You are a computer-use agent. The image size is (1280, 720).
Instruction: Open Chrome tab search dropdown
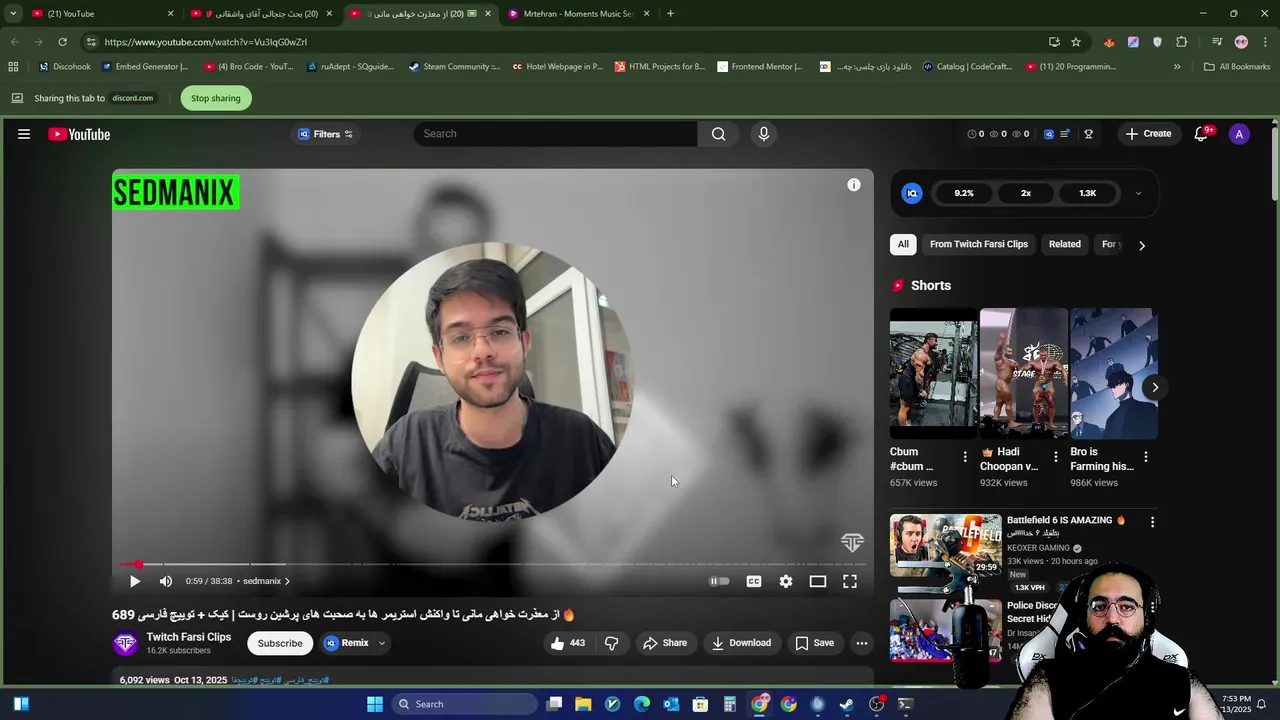point(13,14)
